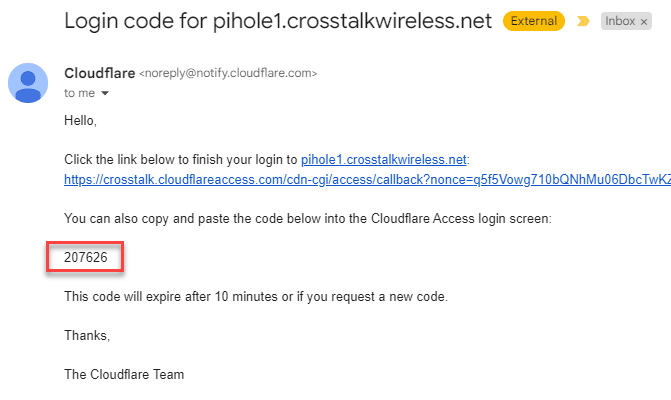
Task: Click the noreply@notify.cloudflare.com sender address
Action: 228,73
